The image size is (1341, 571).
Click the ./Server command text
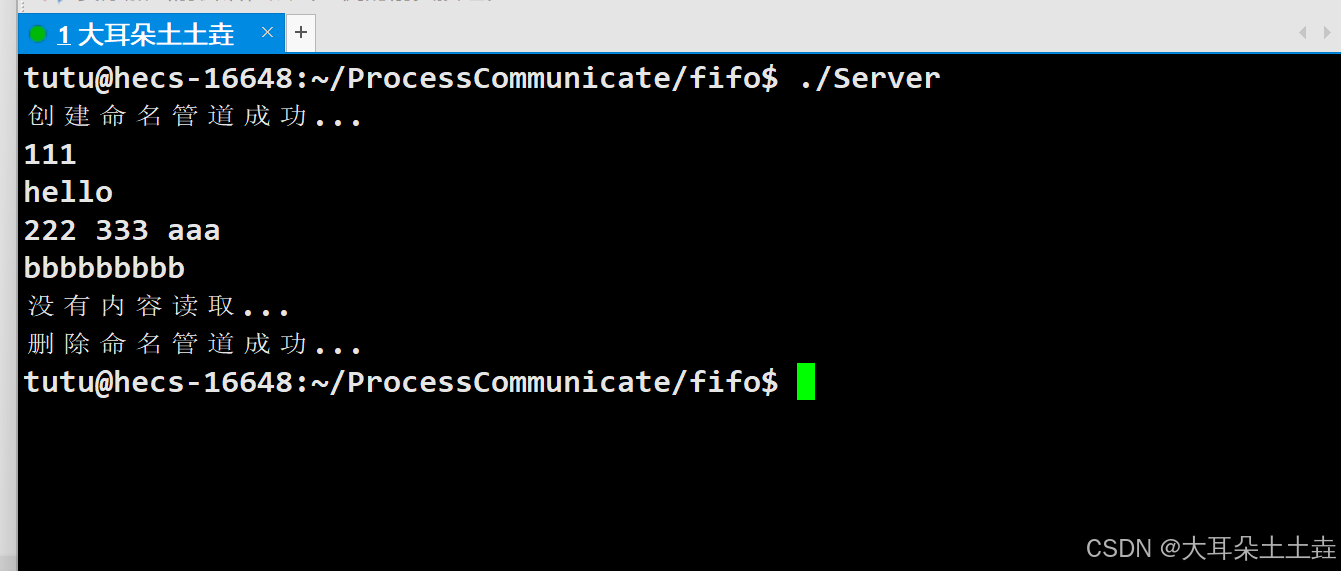tap(869, 78)
